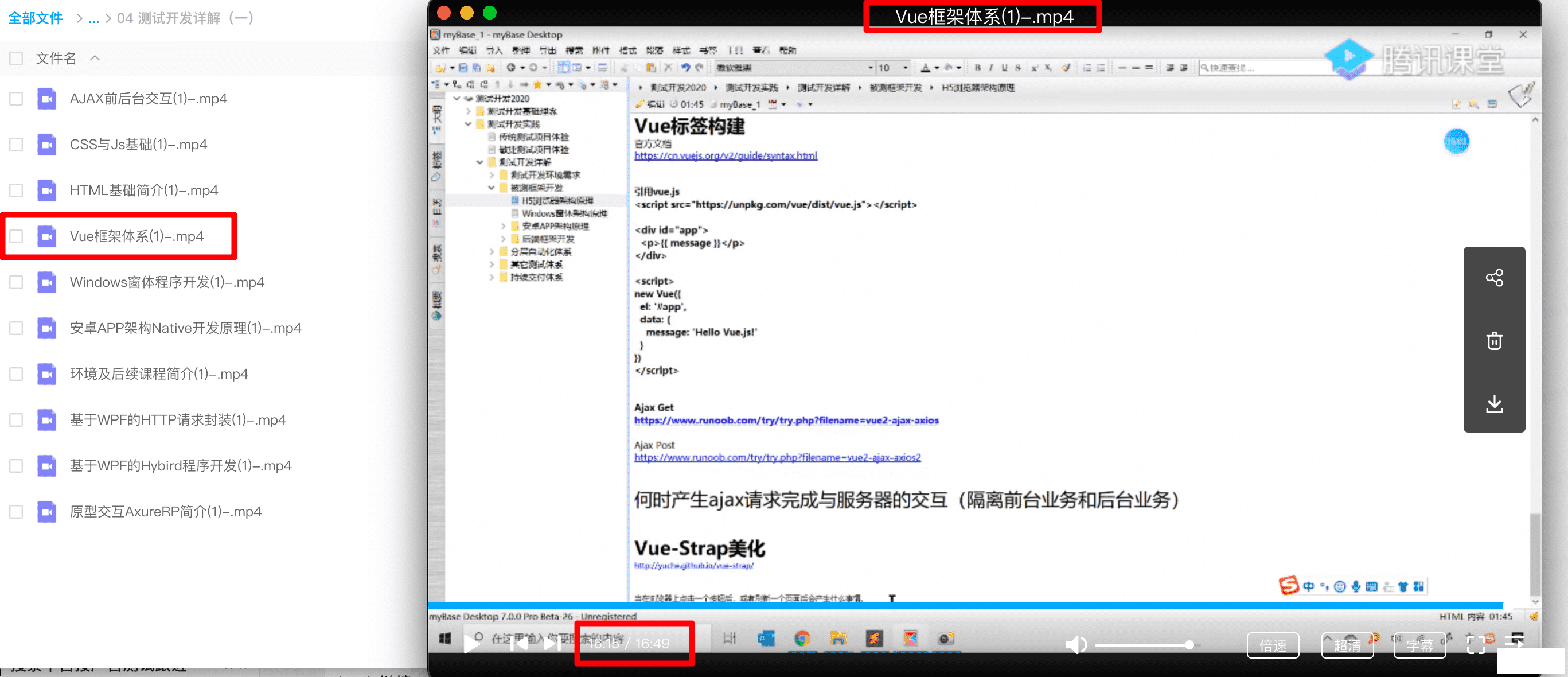
Task: Click the video icon of 环境及后续课程简介(1)–.mp4
Action: tap(47, 374)
